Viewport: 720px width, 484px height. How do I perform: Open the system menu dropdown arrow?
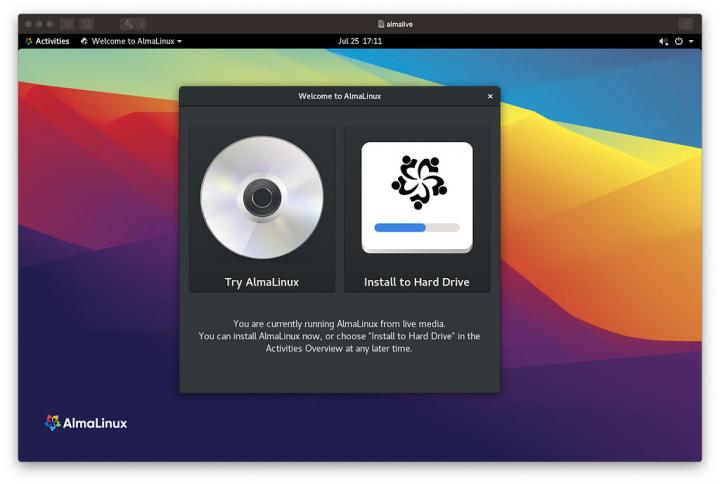[x=691, y=41]
